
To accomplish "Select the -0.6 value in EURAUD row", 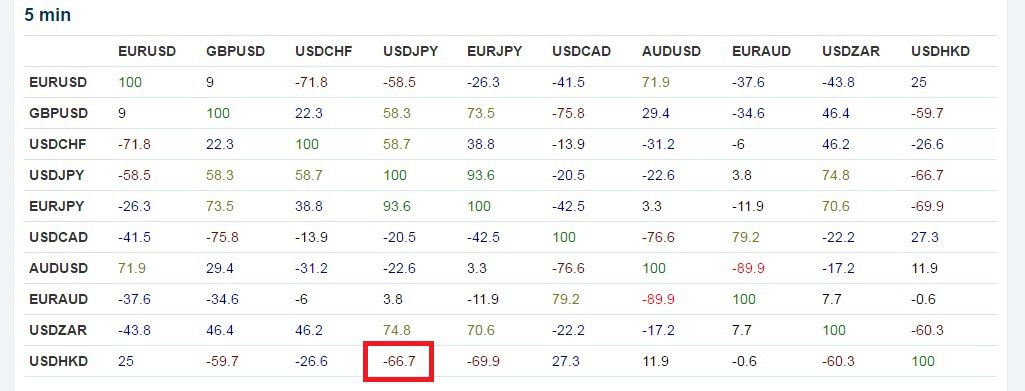I will [x=924, y=299].
